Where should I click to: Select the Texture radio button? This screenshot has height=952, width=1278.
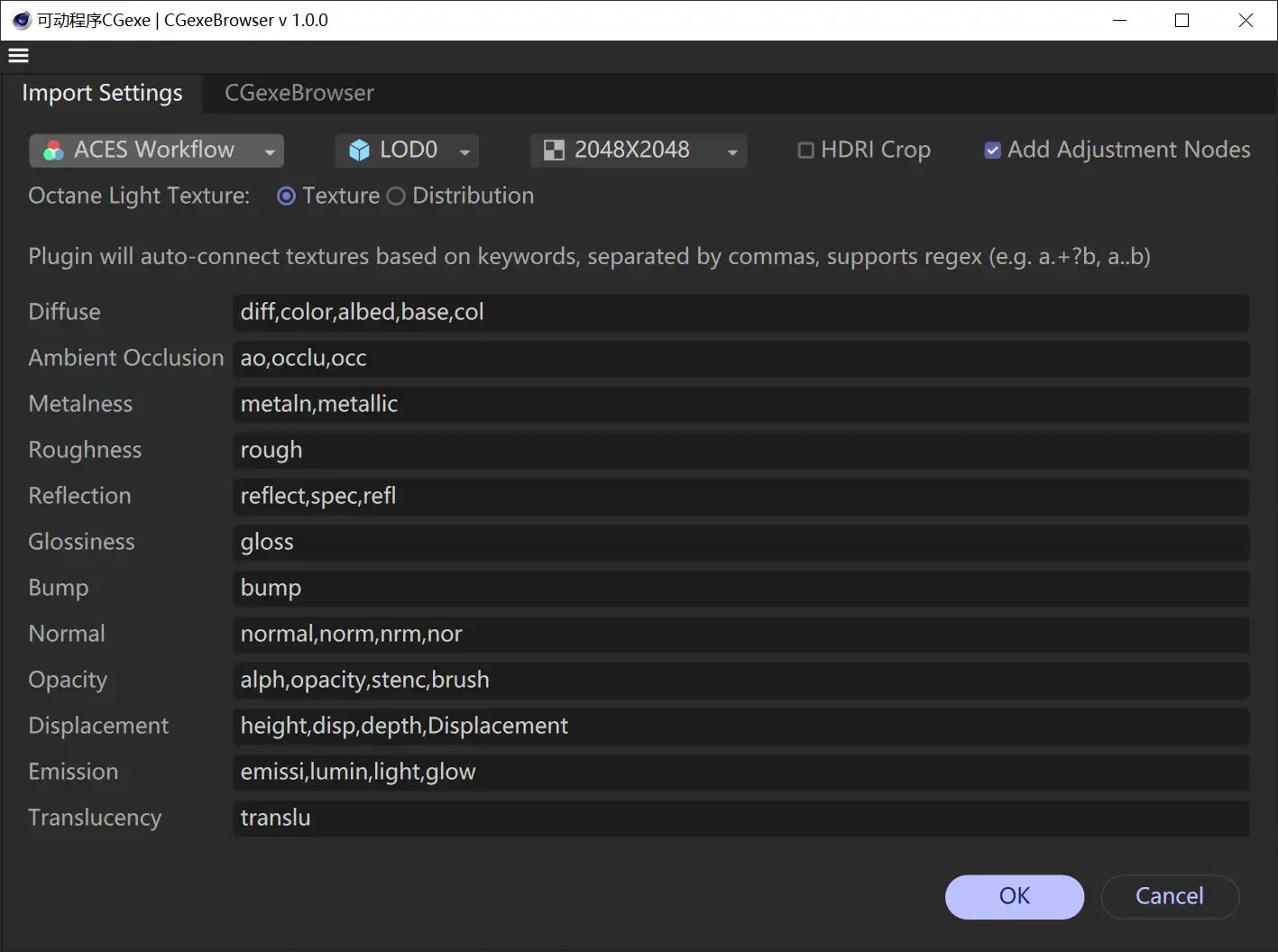pos(286,197)
